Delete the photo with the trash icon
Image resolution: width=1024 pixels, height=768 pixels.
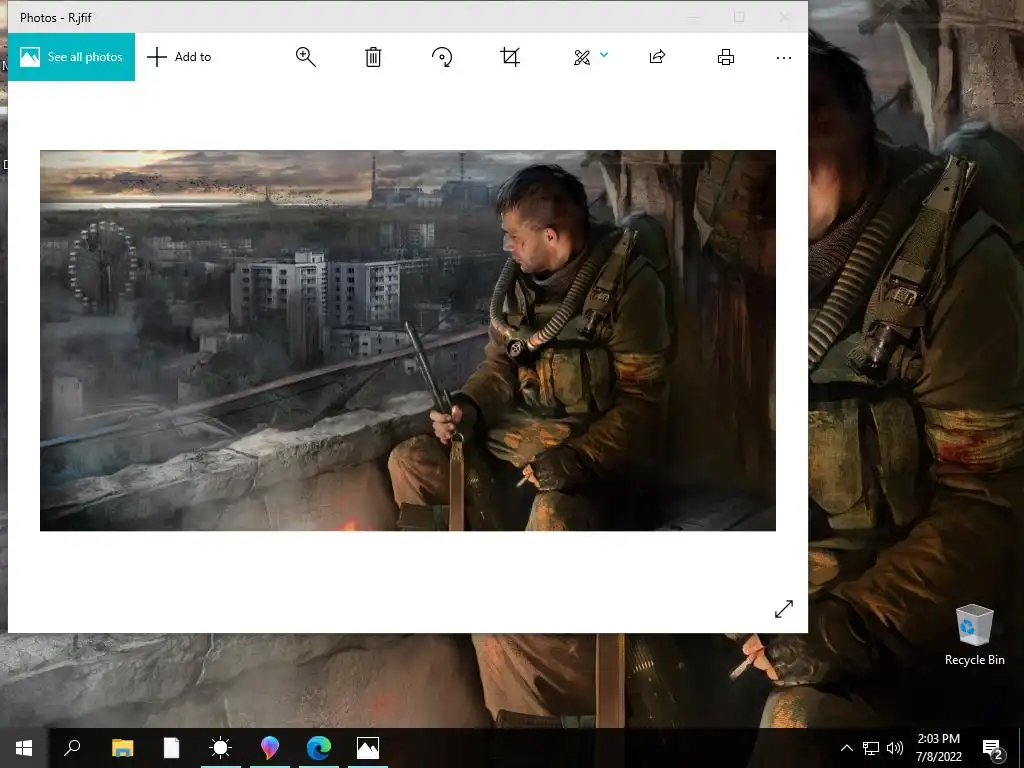click(373, 57)
